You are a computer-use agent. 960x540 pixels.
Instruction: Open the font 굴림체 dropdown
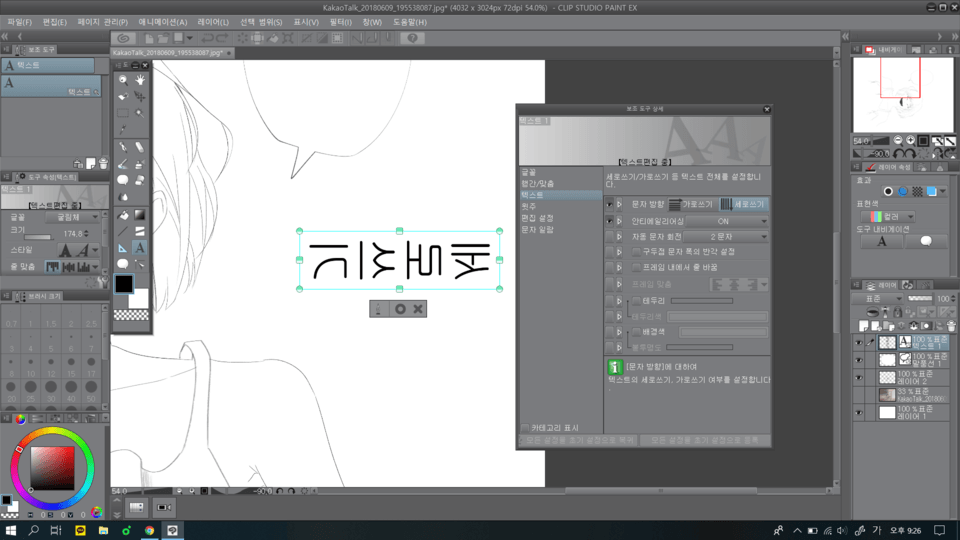pos(72,217)
